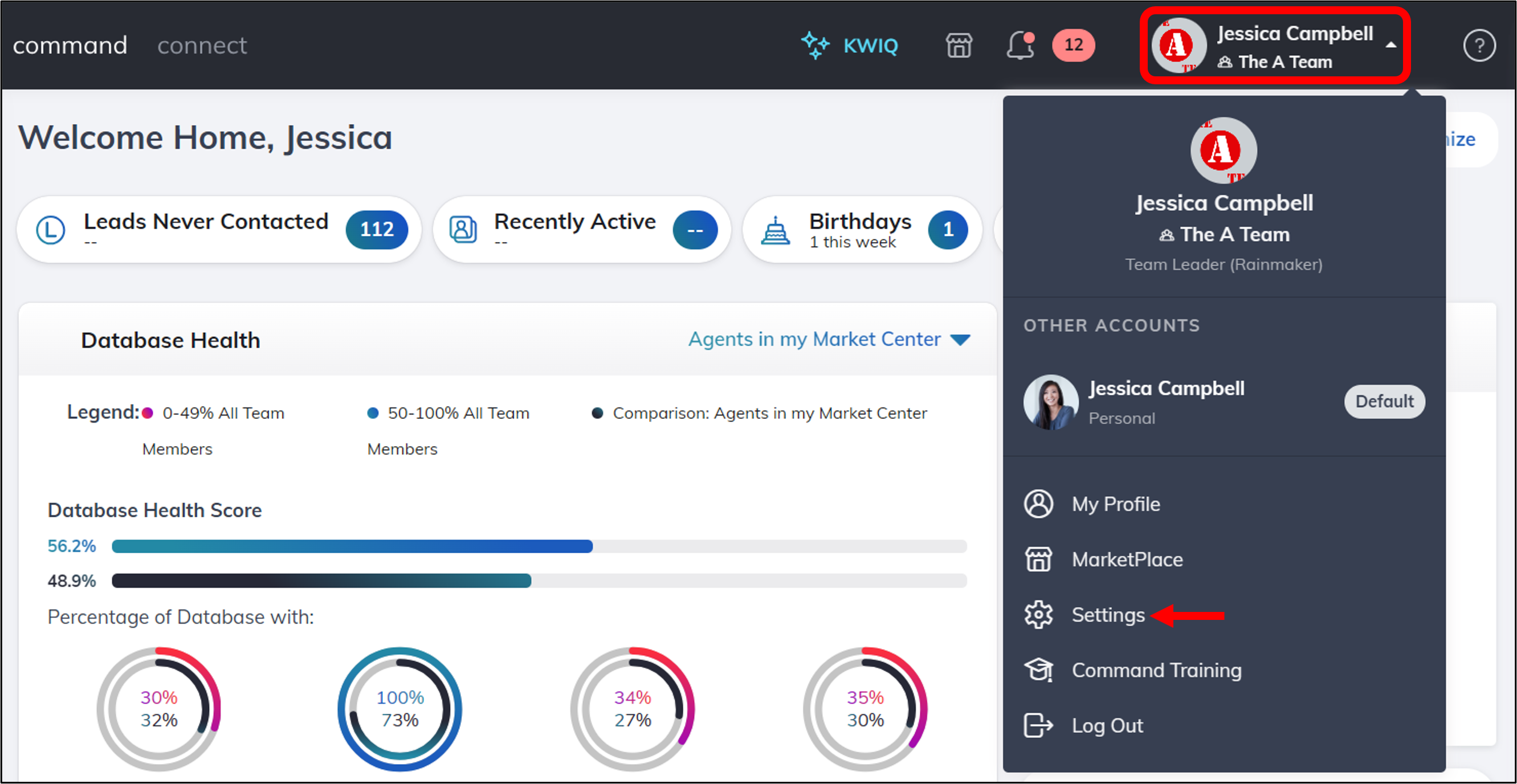Open the Birthdays card label
Image resolution: width=1517 pixels, height=784 pixels.
(x=860, y=221)
